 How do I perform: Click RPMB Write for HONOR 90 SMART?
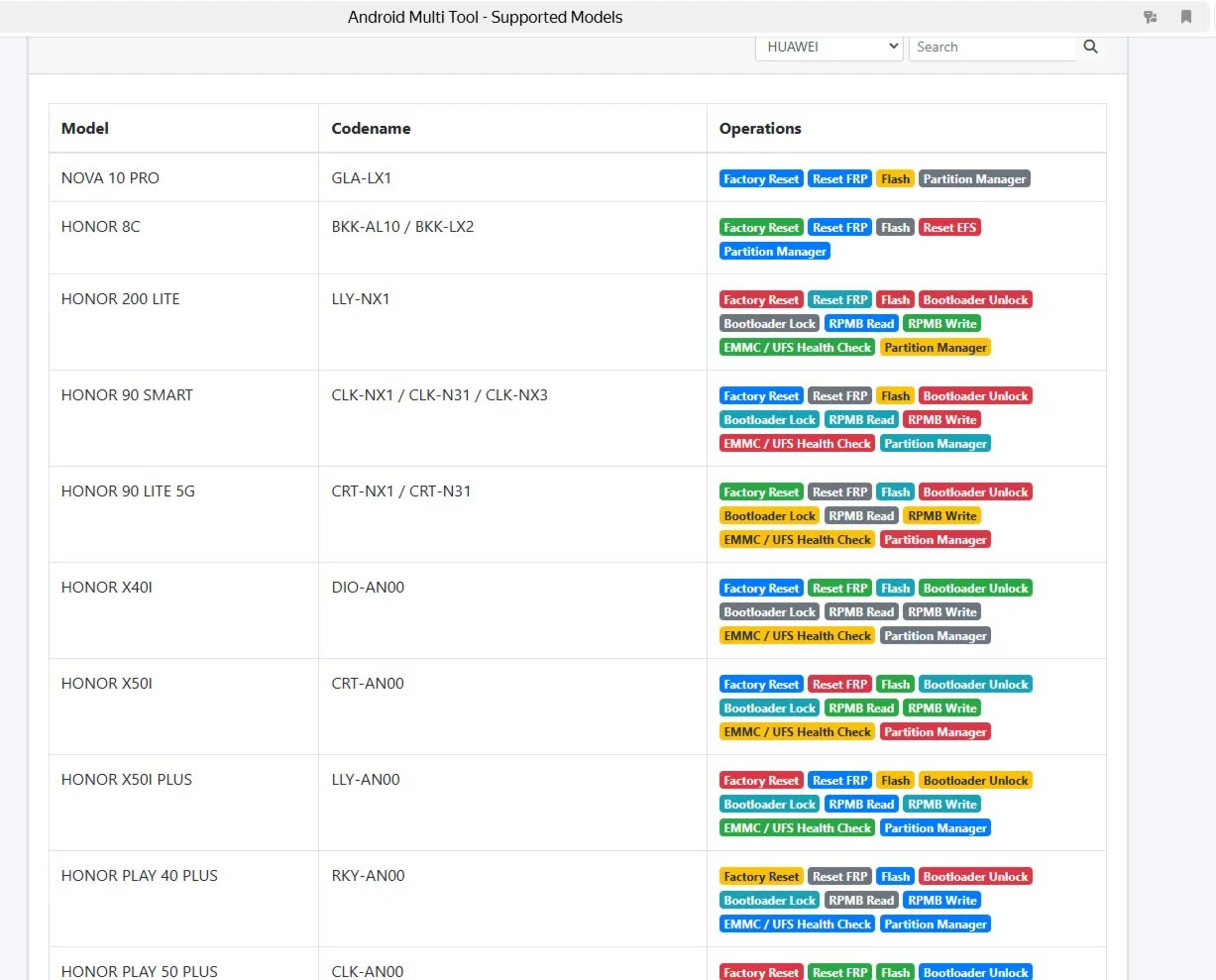[942, 420]
